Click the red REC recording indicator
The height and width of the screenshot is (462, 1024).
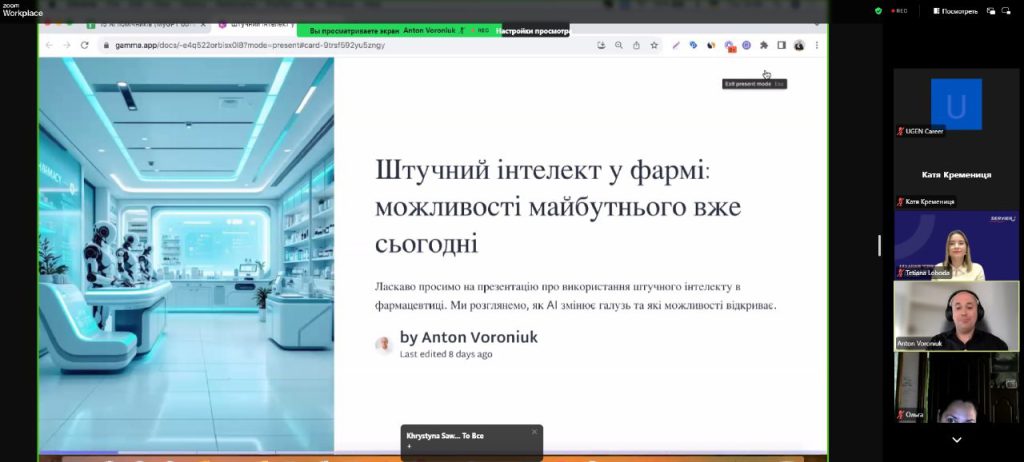[x=899, y=10]
